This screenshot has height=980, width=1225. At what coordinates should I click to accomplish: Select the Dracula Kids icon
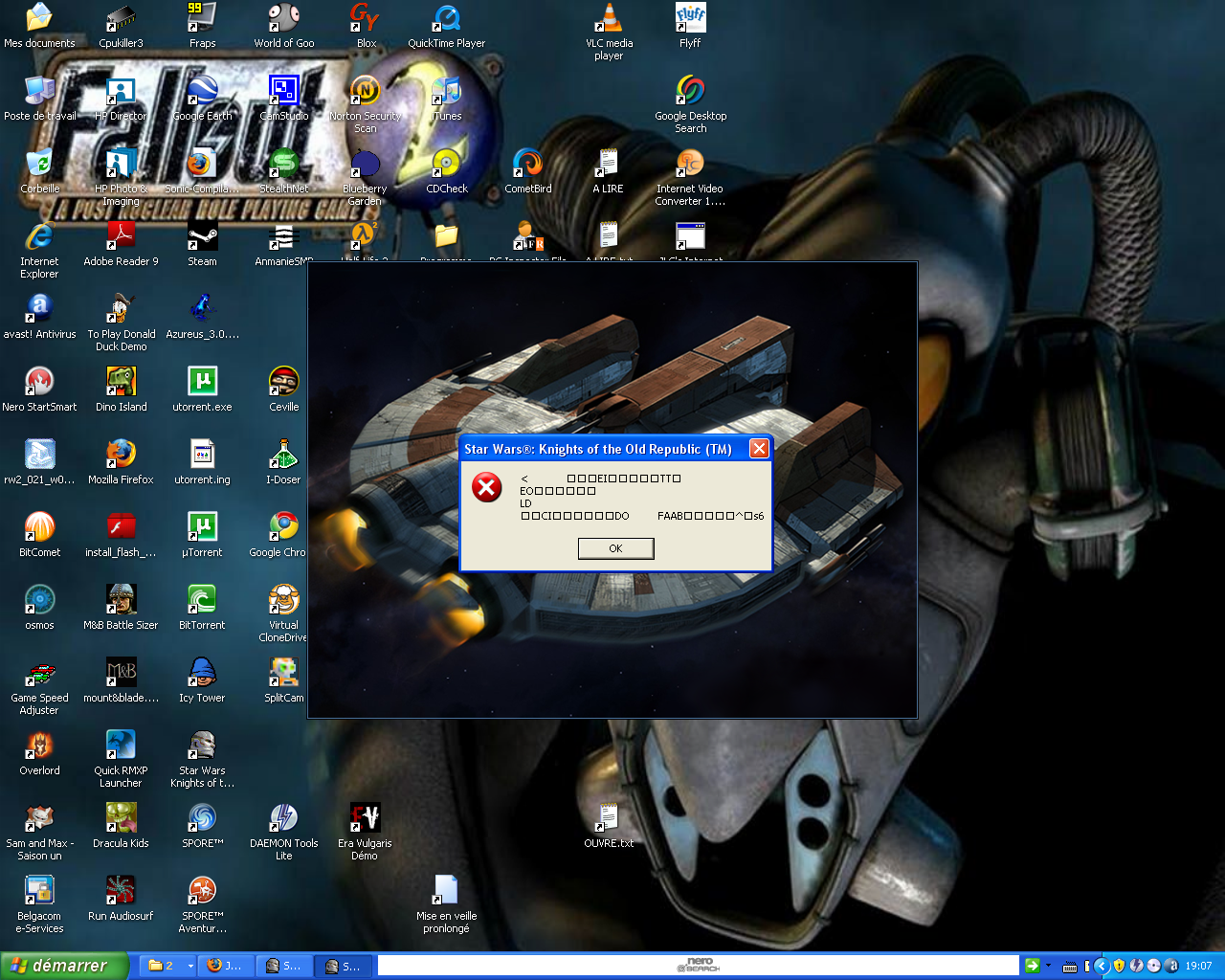click(x=121, y=826)
